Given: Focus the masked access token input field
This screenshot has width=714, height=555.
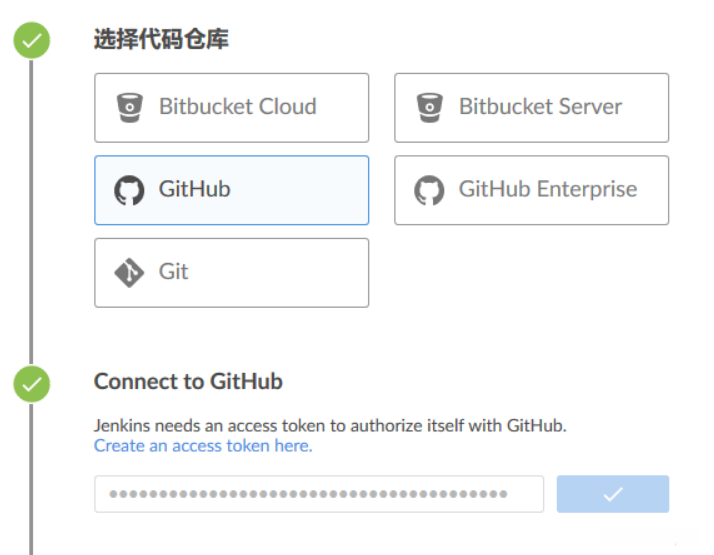Looking at the screenshot, I should pyautogui.click(x=318, y=494).
